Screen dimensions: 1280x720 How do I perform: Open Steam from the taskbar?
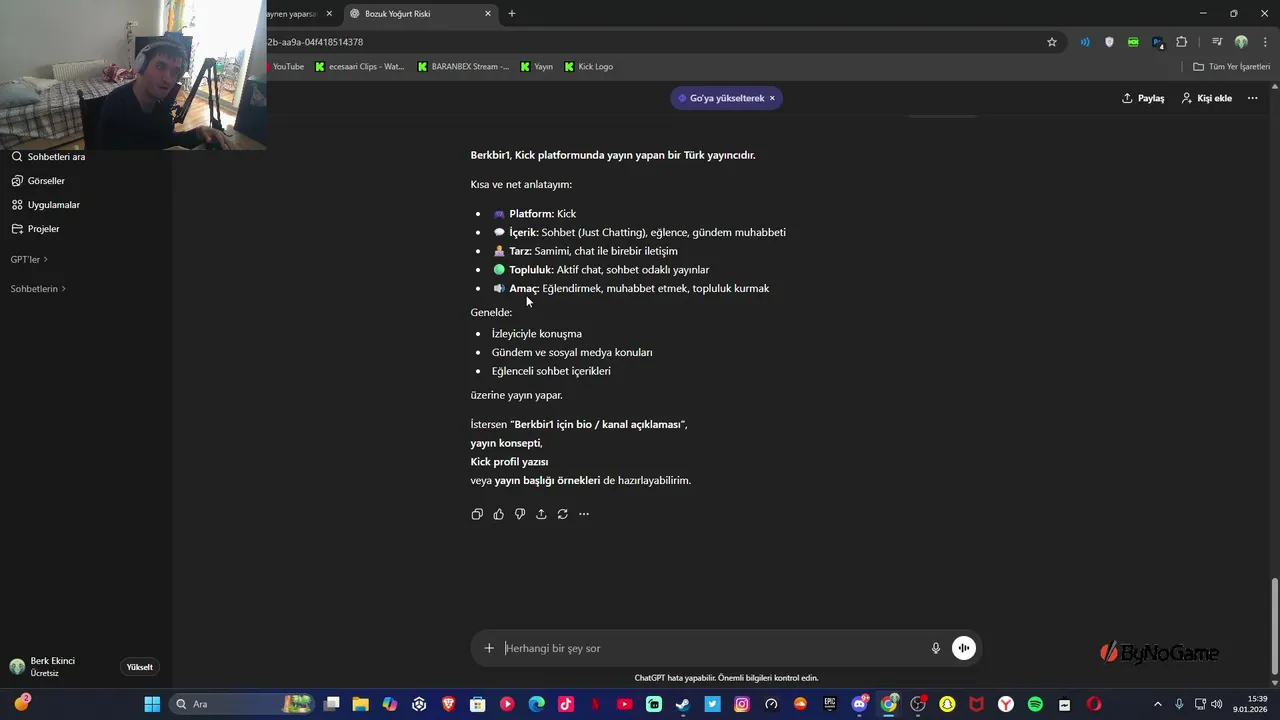pyautogui.click(x=683, y=704)
